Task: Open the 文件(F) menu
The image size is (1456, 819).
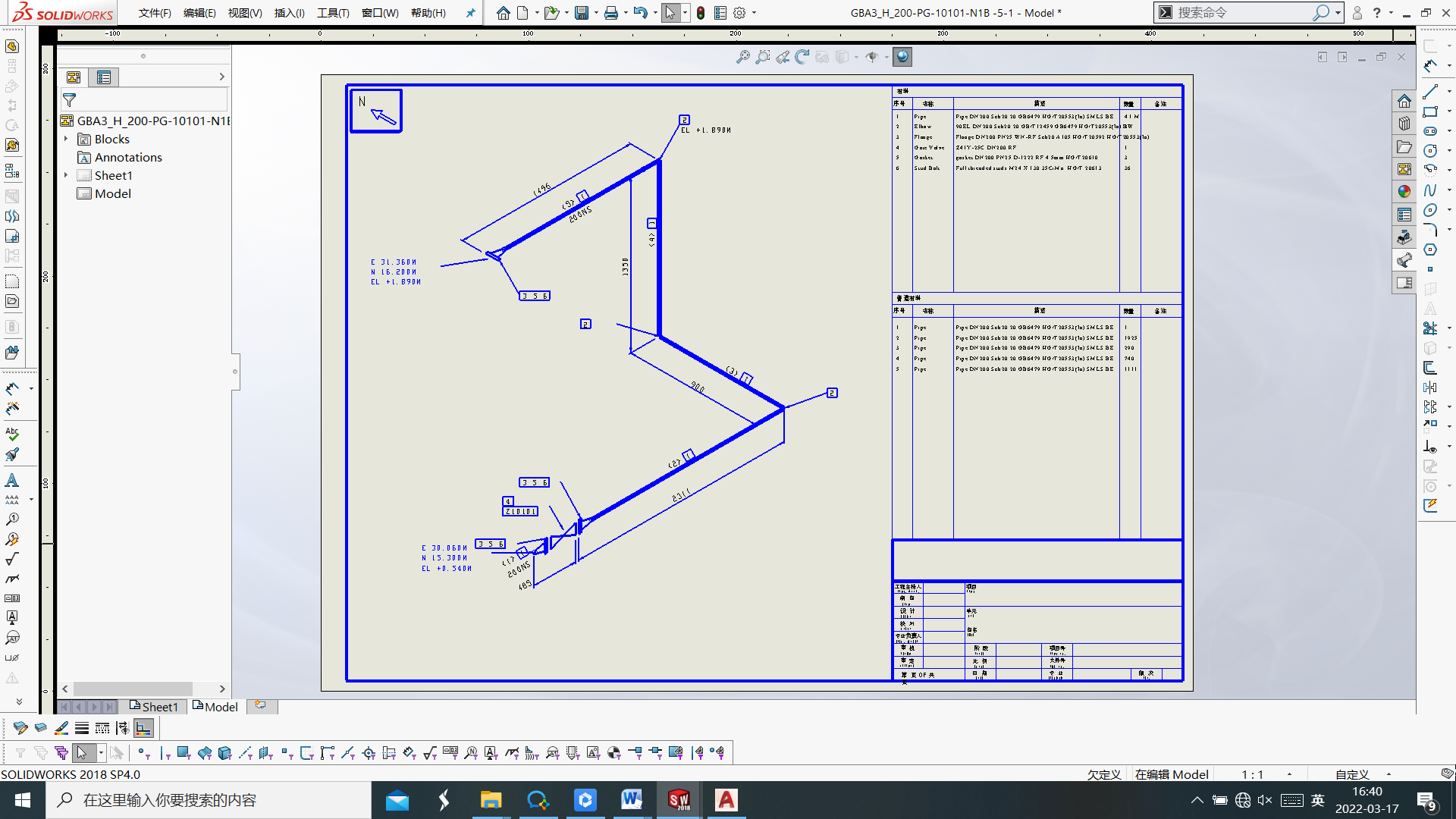Action: pyautogui.click(x=155, y=13)
